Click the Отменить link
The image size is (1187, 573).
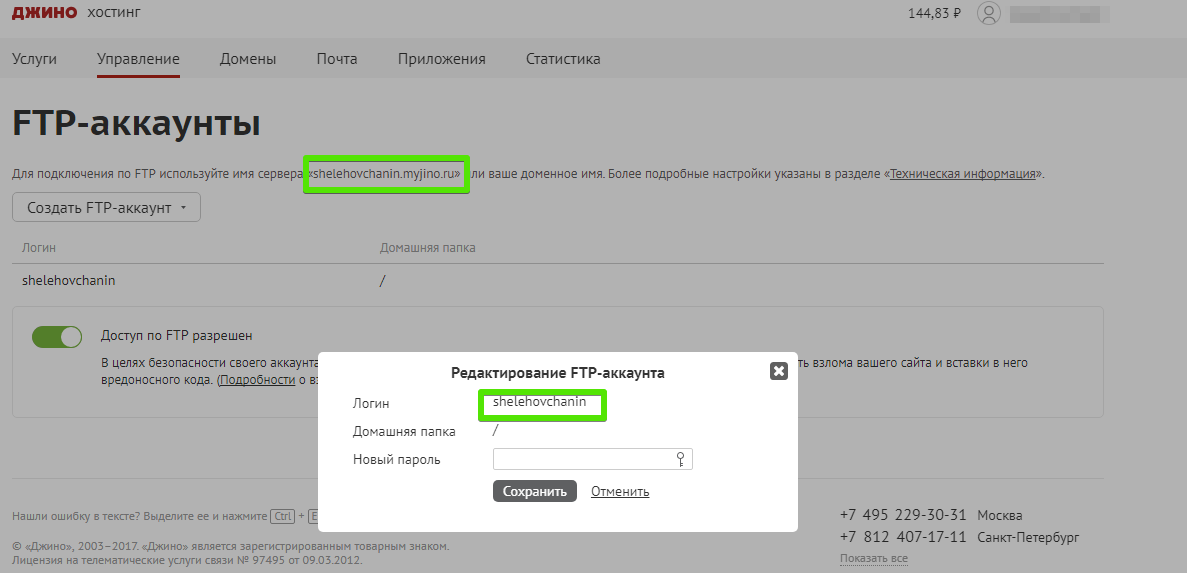coord(620,492)
